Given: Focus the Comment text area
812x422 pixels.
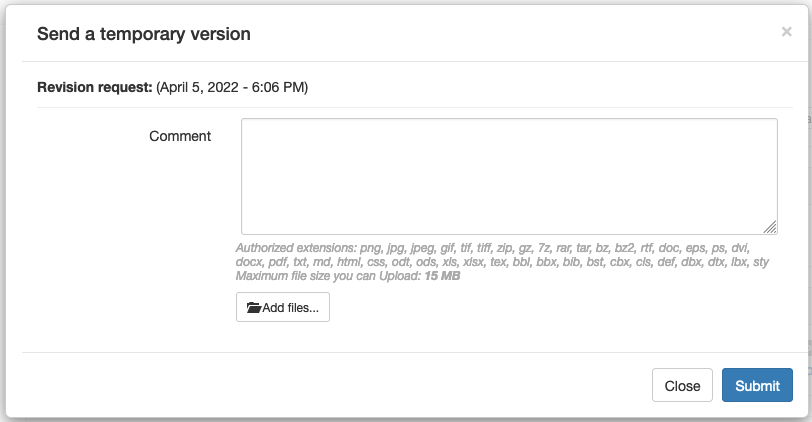Looking at the screenshot, I should pos(509,176).
